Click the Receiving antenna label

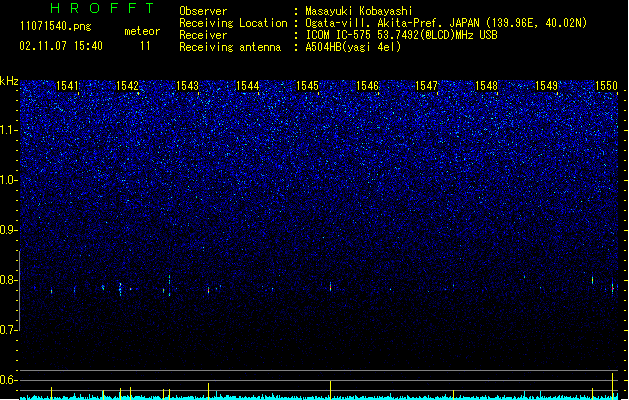tap(230, 47)
